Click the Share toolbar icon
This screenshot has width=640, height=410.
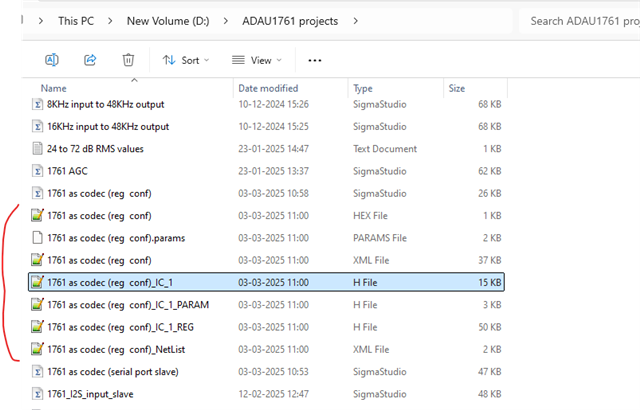pos(90,60)
